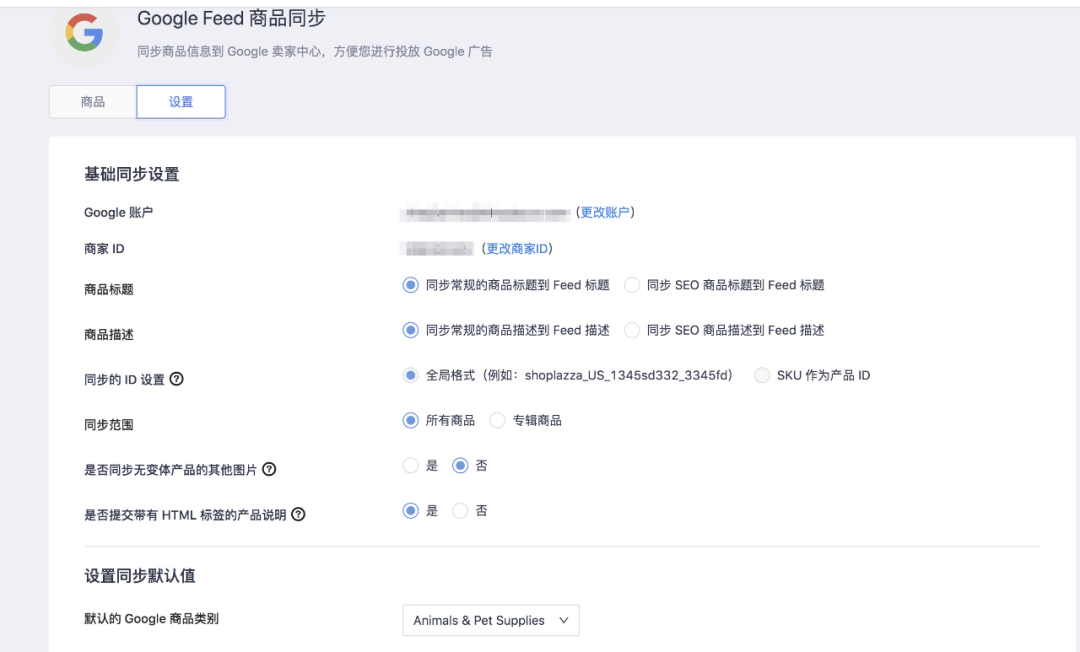Choose 是 for syncing other images
The image size is (1080, 652).
point(411,466)
